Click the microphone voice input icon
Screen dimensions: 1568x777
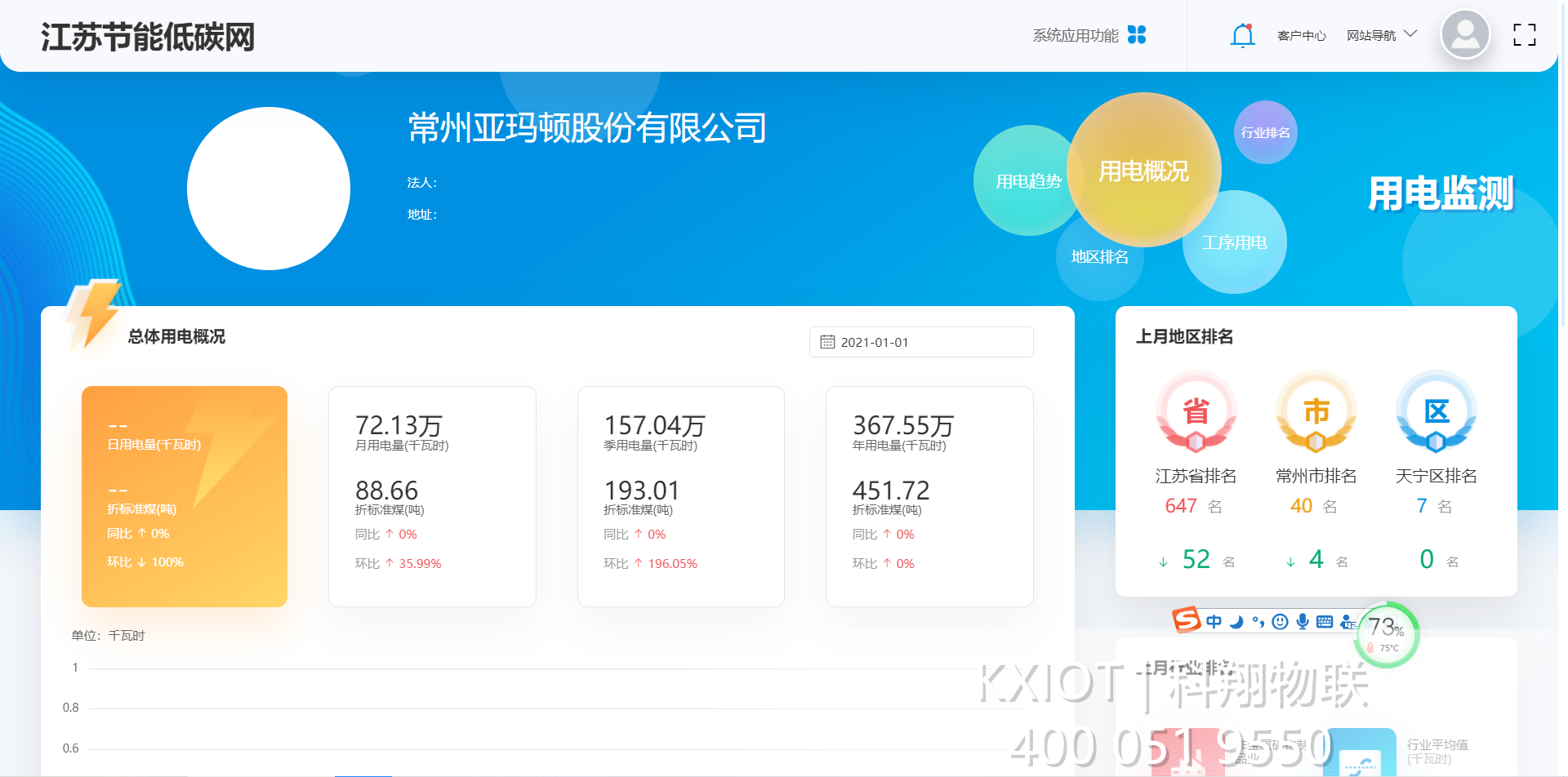(x=1303, y=622)
